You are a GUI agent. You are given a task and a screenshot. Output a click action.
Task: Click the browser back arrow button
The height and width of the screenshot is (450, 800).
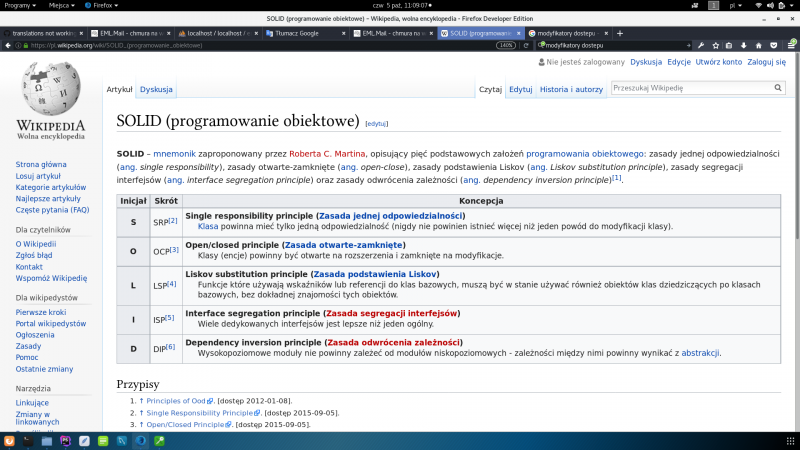(x=7, y=45)
